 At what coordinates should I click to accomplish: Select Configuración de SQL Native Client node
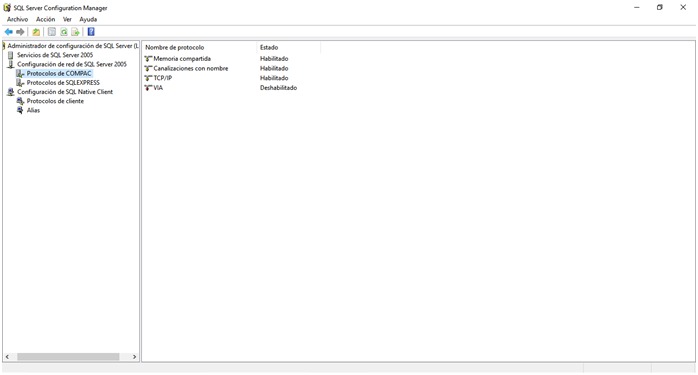(65, 92)
